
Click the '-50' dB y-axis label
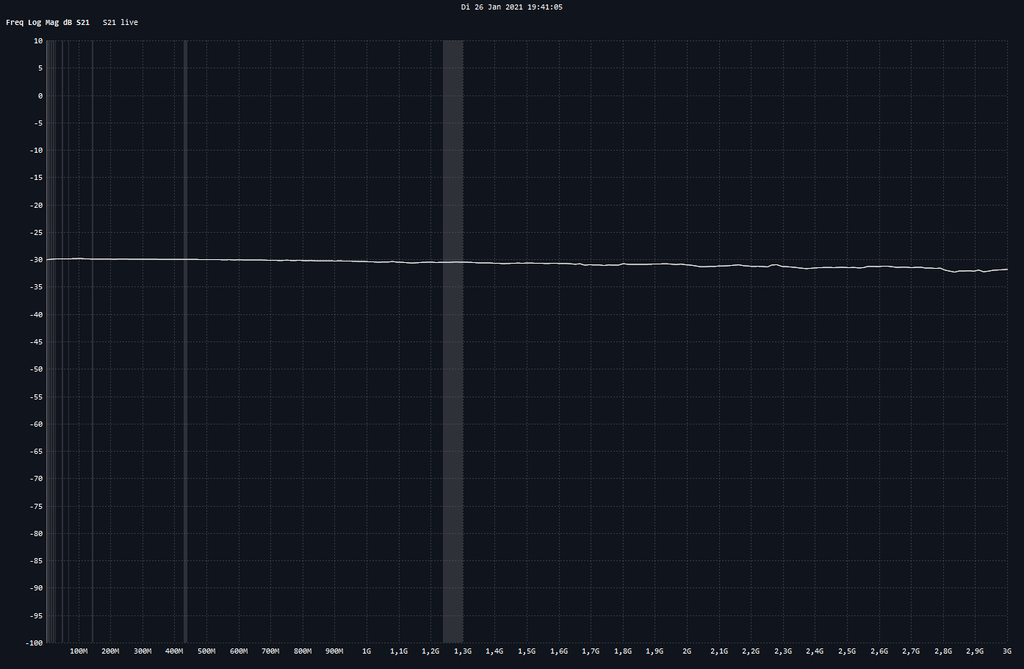pos(35,369)
